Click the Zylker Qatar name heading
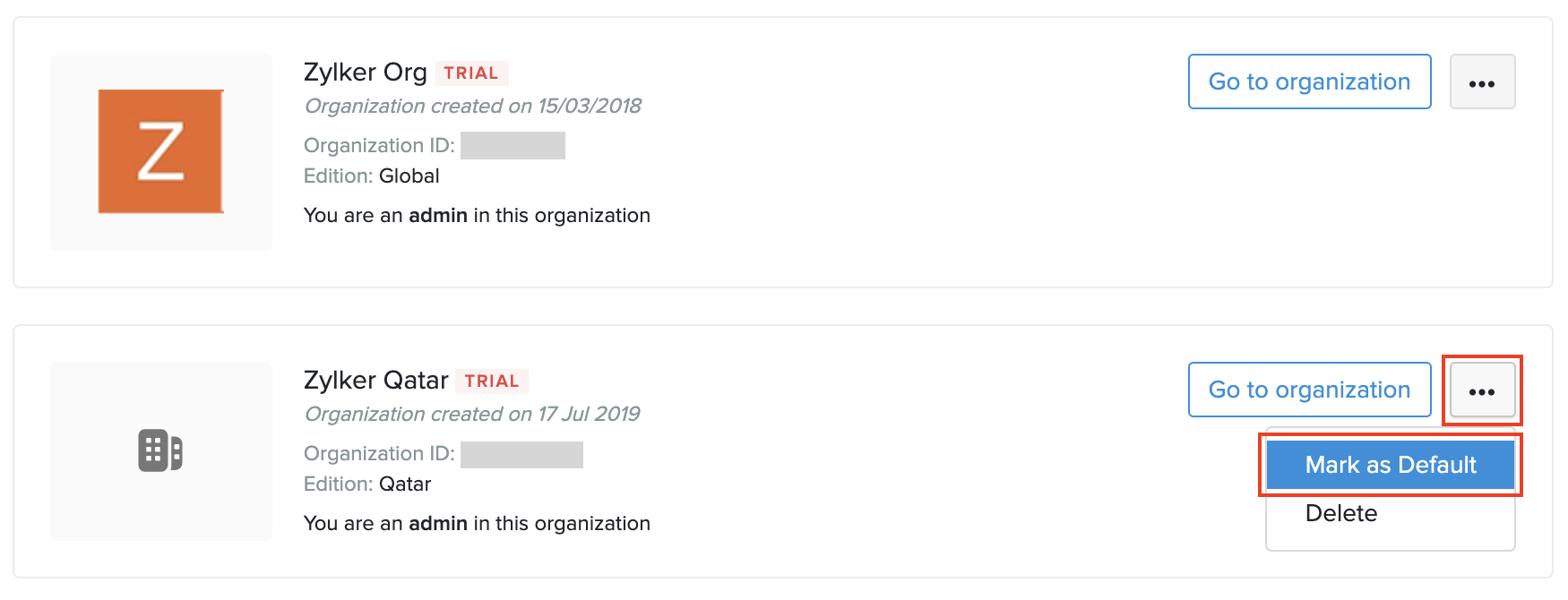 [x=376, y=381]
